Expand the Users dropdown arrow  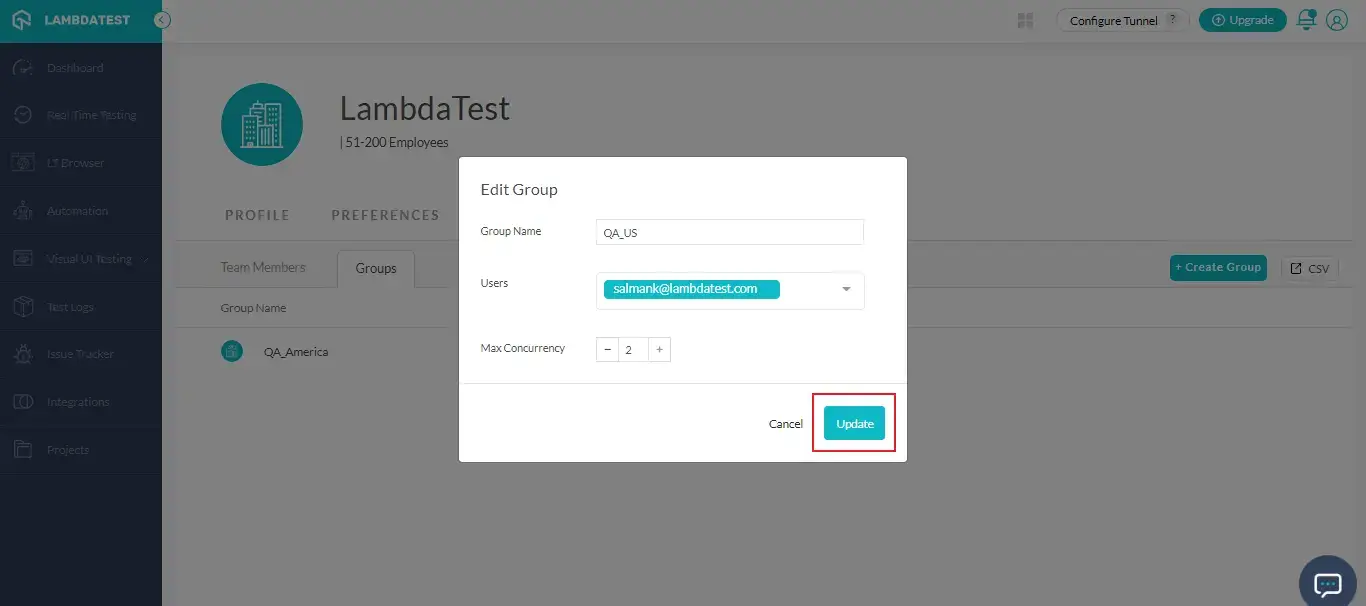846,290
